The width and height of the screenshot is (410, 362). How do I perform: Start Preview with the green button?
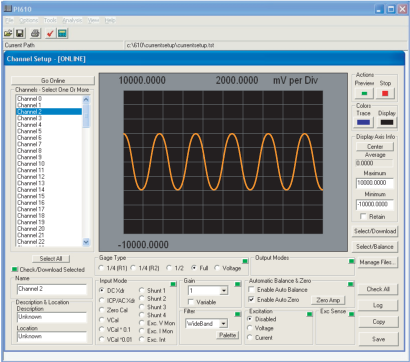(x=364, y=93)
